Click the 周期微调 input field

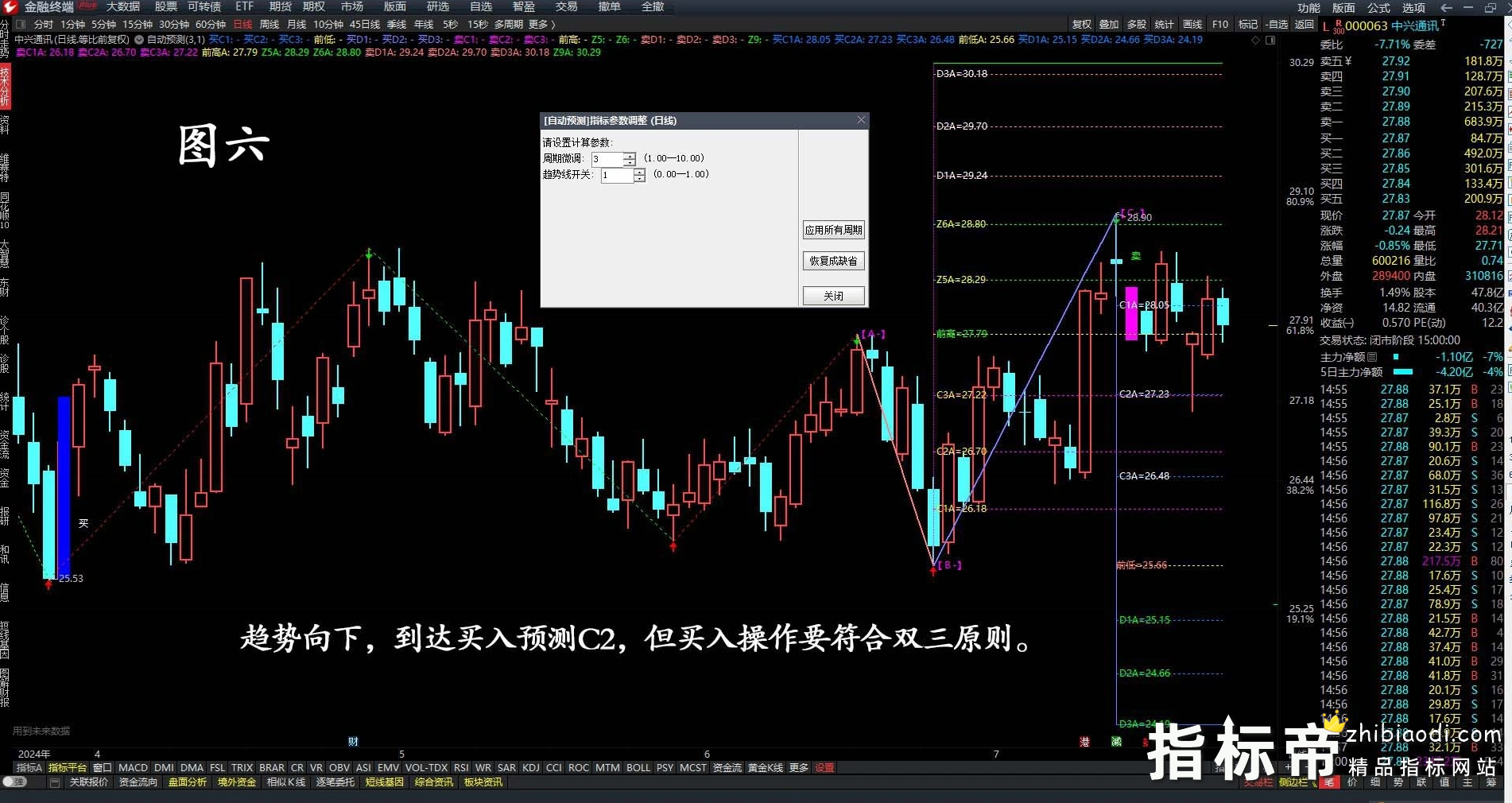point(607,159)
